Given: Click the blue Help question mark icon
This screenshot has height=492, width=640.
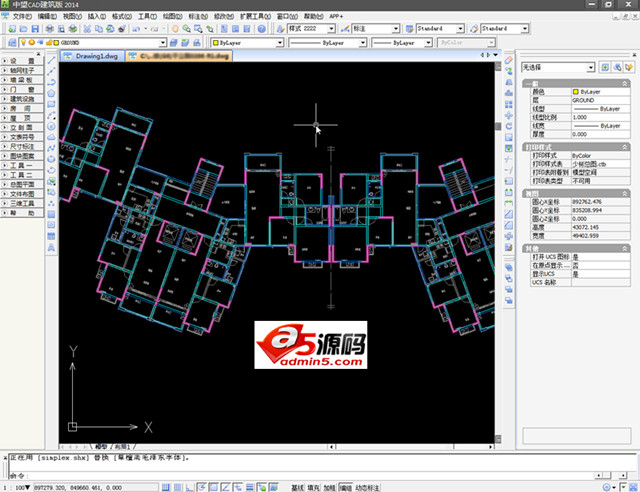Looking at the screenshot, I should pyautogui.click(x=262, y=29).
